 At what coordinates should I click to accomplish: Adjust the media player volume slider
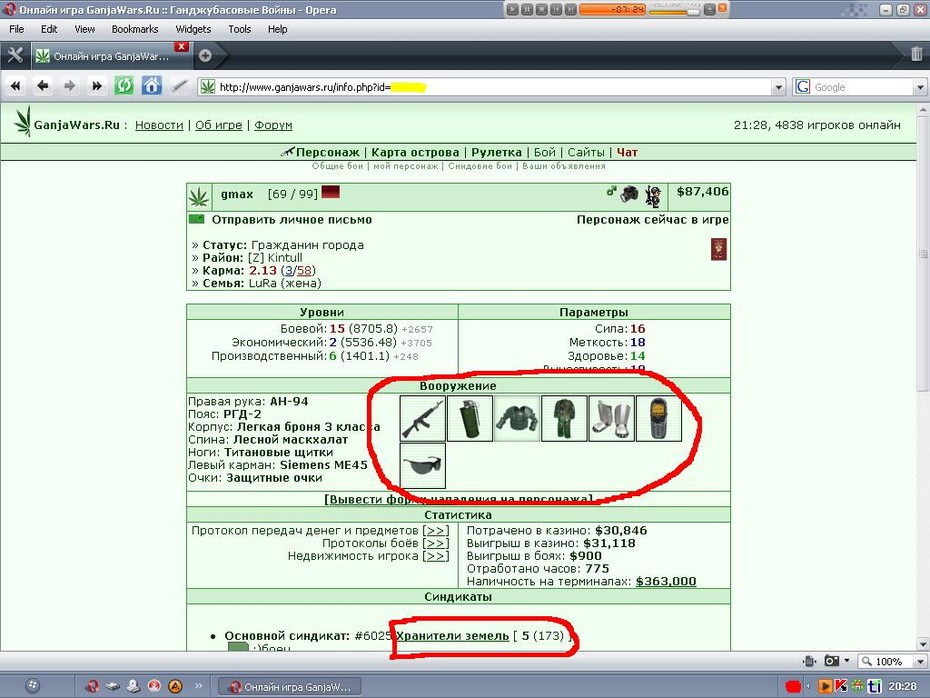pyautogui.click(x=674, y=11)
